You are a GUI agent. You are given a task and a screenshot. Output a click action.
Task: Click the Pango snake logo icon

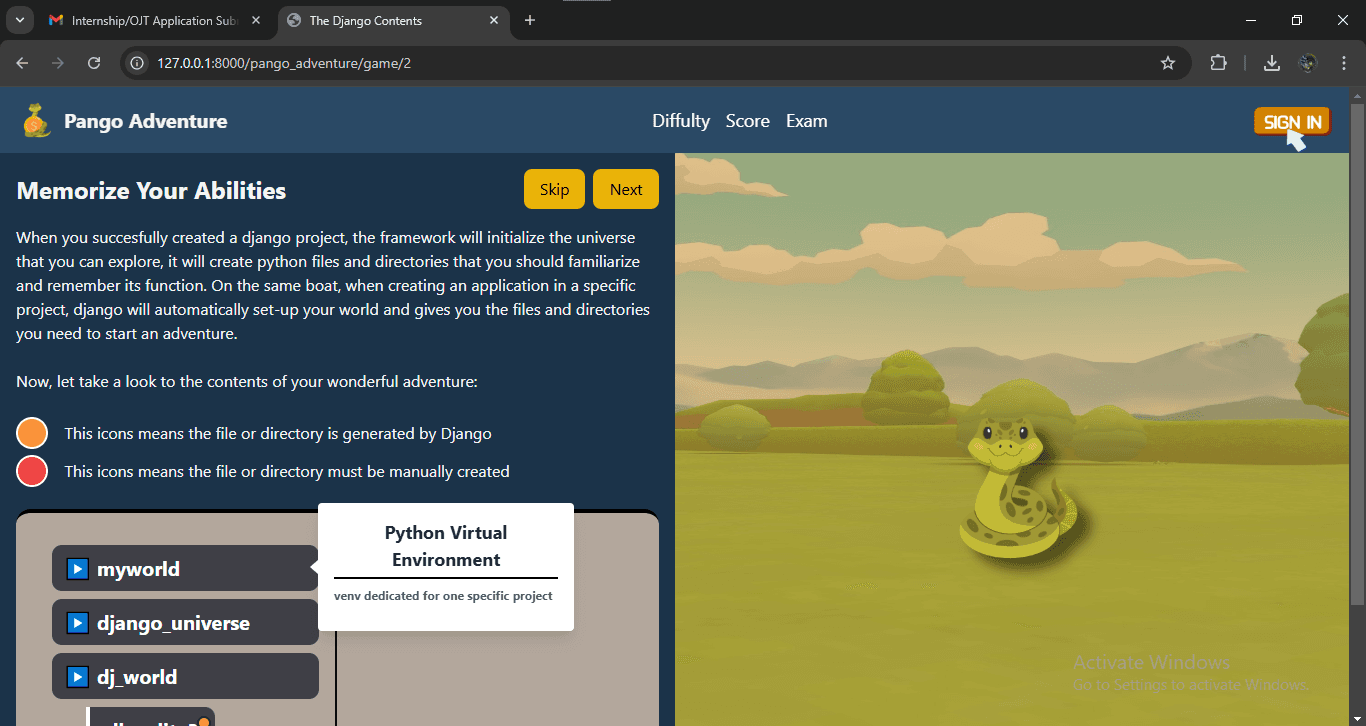tap(37, 121)
